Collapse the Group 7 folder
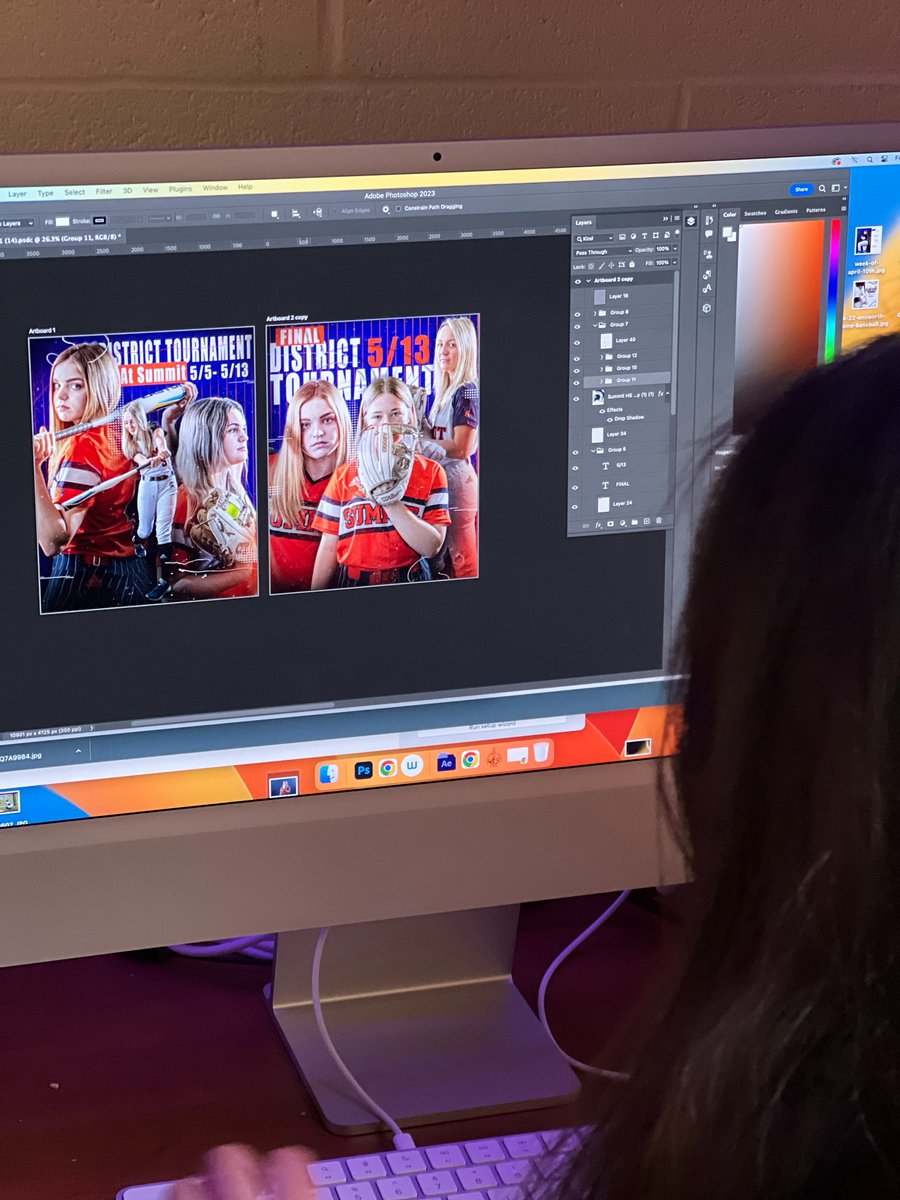The image size is (900, 1200). pyautogui.click(x=595, y=325)
